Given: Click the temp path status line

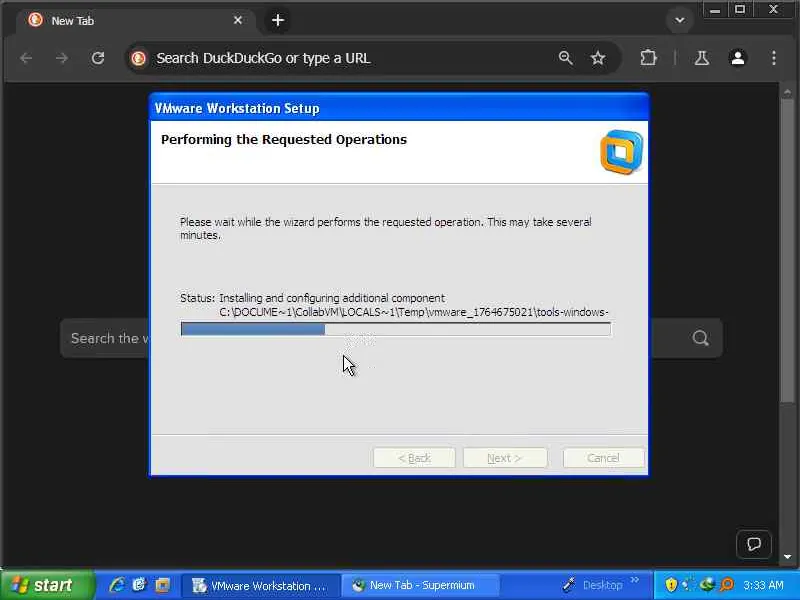Looking at the screenshot, I should point(414,312).
